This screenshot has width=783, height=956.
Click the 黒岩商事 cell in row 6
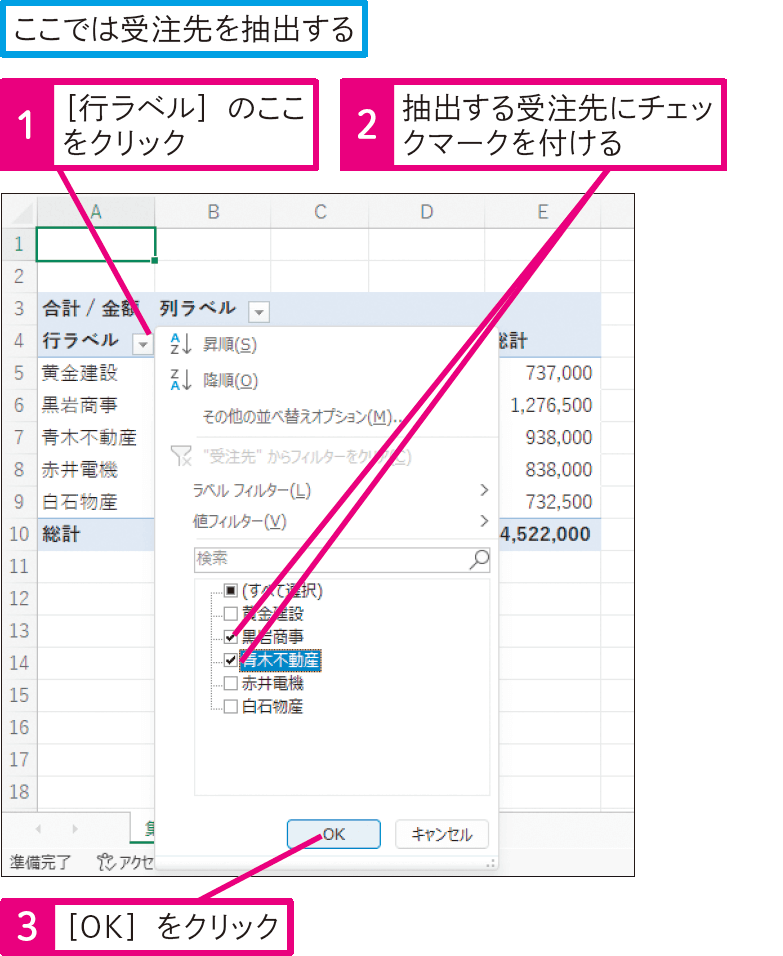click(96, 405)
